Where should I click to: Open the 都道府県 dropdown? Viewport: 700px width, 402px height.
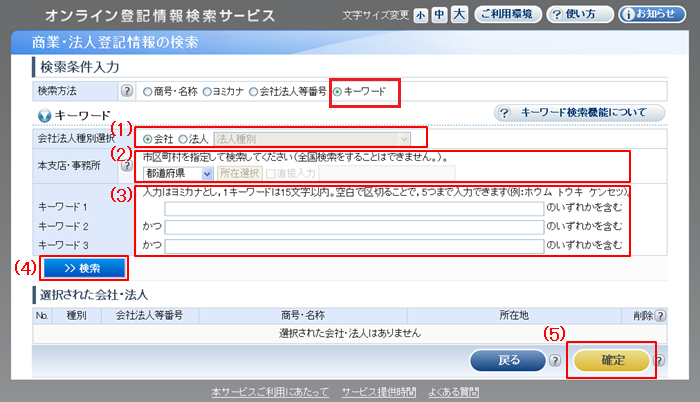tap(178, 173)
